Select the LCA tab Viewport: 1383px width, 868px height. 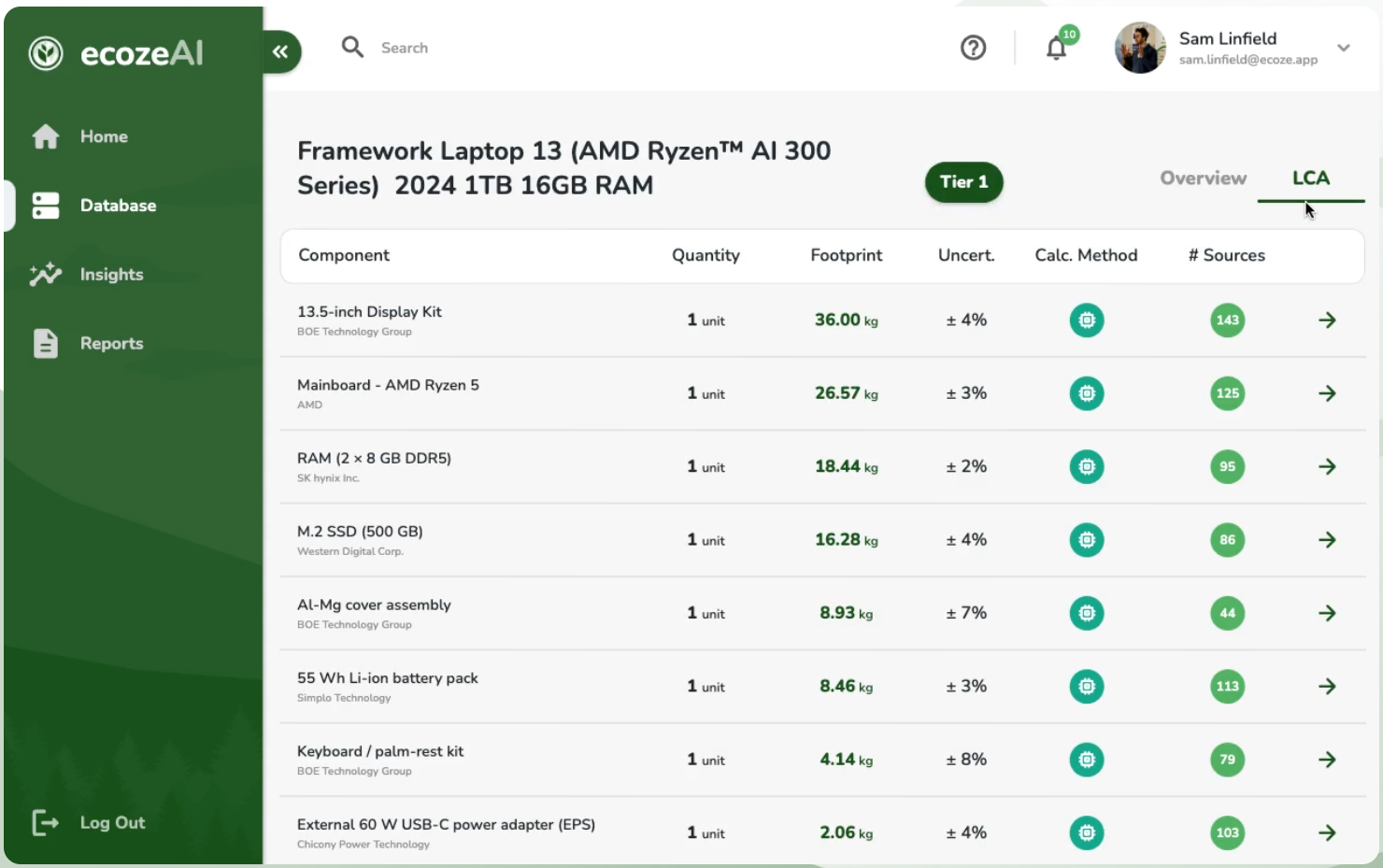[1310, 178]
